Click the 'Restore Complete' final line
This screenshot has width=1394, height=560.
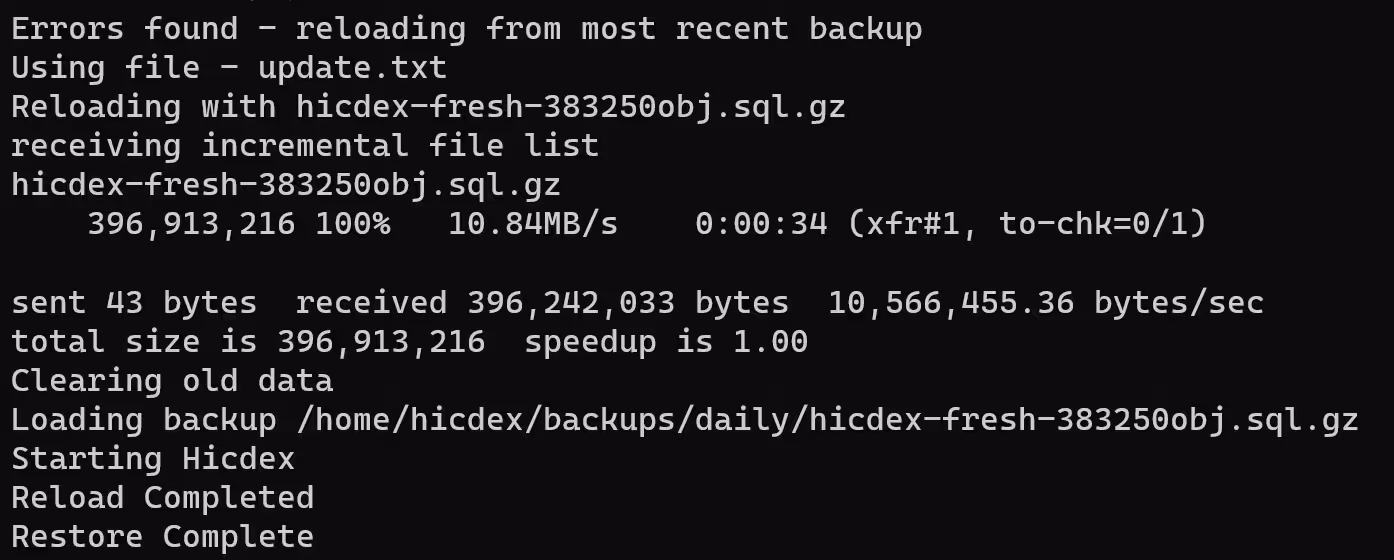(163, 536)
